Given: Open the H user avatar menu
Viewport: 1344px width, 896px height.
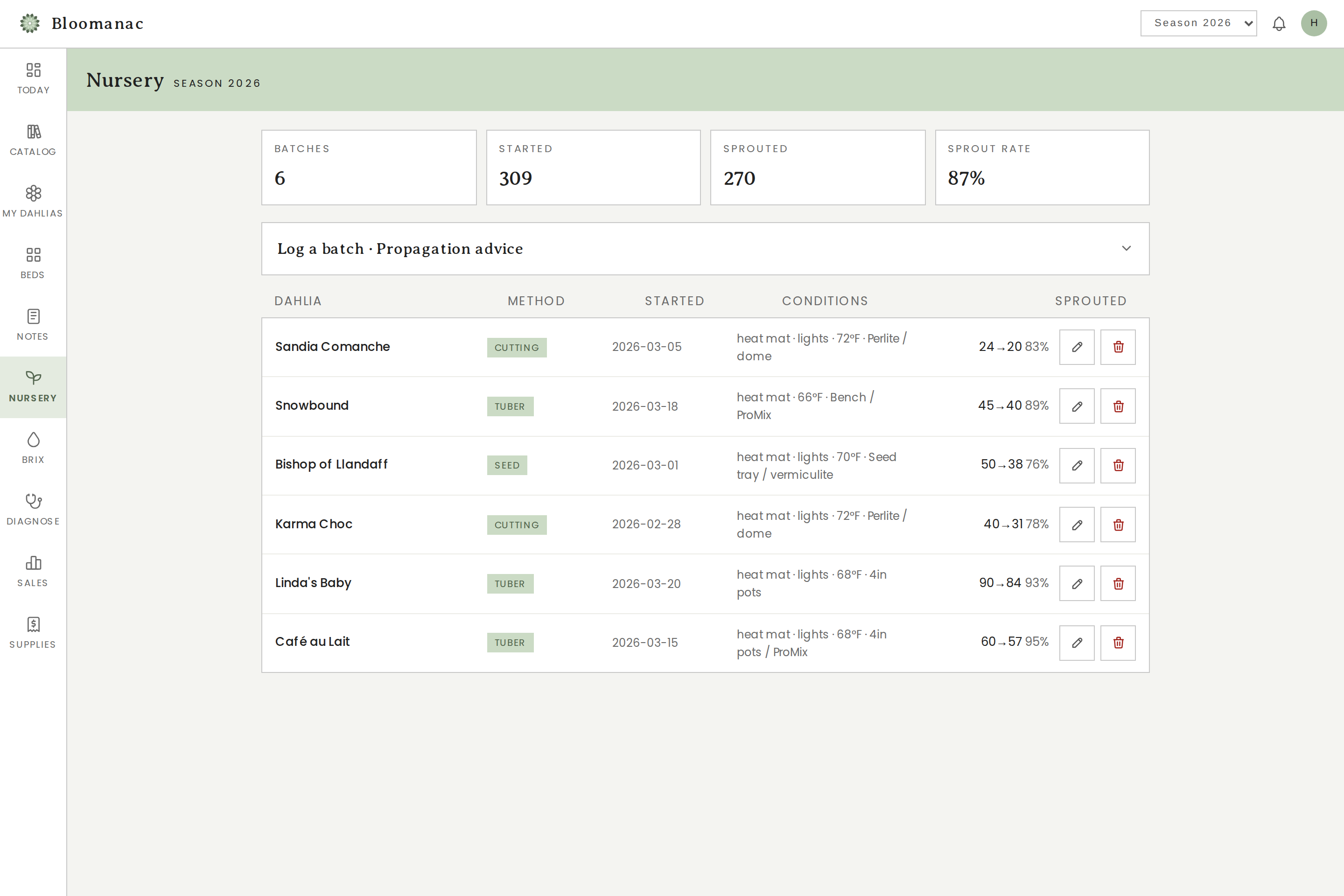Looking at the screenshot, I should coord(1314,23).
